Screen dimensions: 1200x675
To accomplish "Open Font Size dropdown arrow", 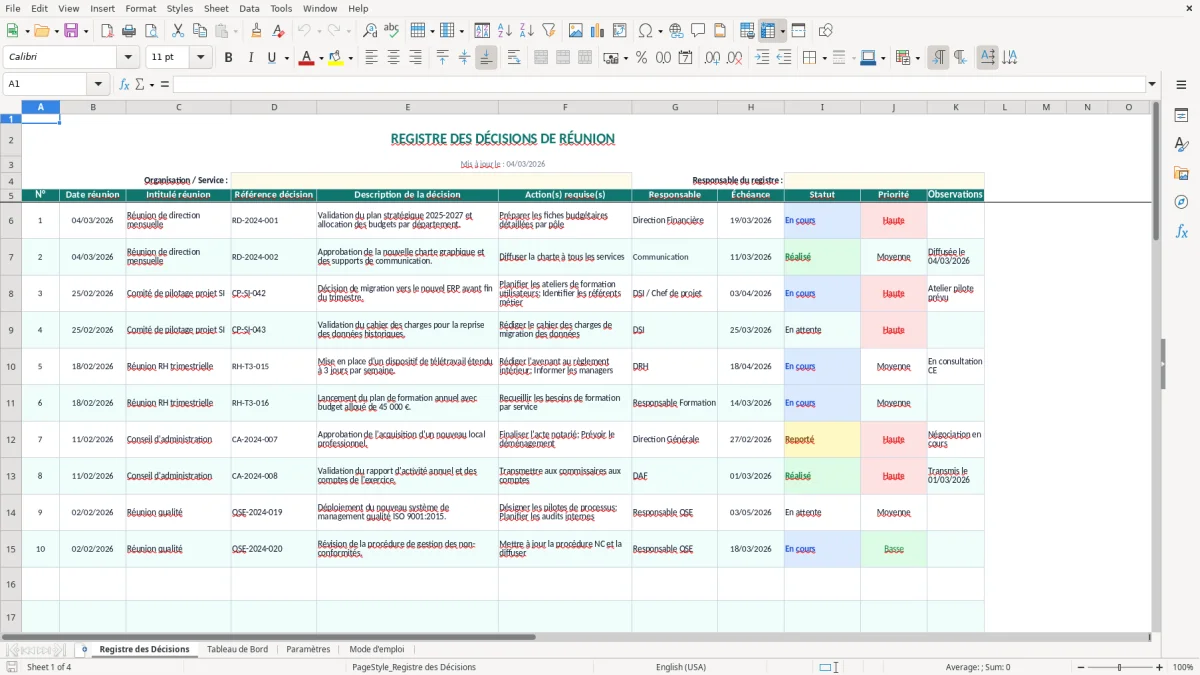I will 201,58.
